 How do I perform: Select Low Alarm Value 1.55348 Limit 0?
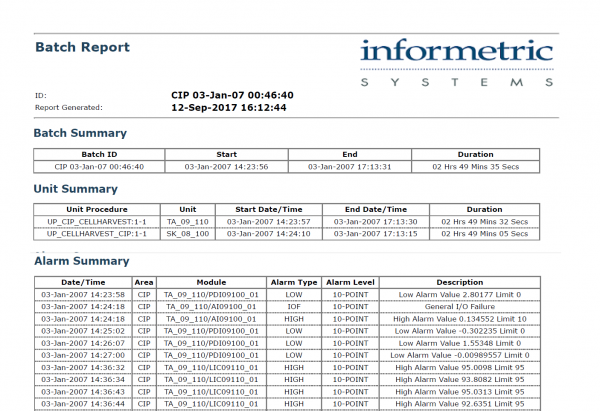(x=460, y=343)
